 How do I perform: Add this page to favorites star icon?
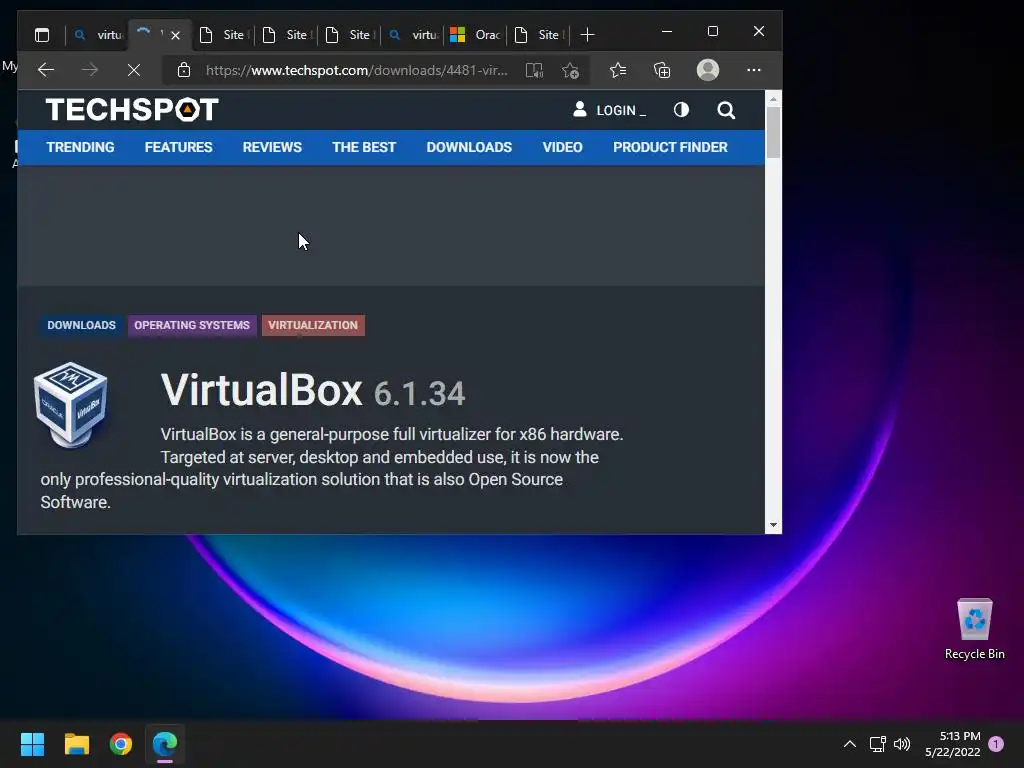click(x=570, y=70)
